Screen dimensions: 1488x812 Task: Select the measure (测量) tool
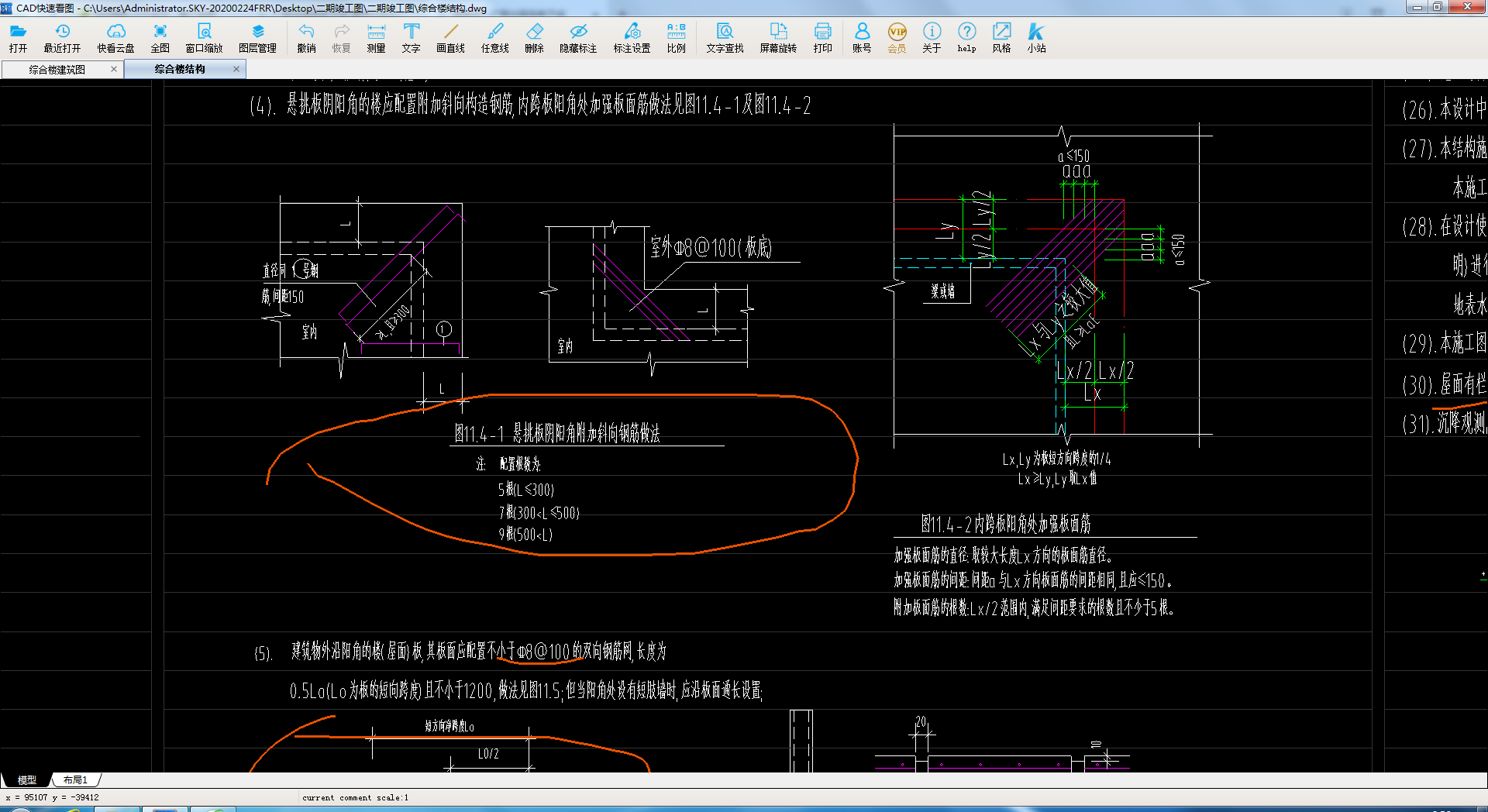coord(376,37)
